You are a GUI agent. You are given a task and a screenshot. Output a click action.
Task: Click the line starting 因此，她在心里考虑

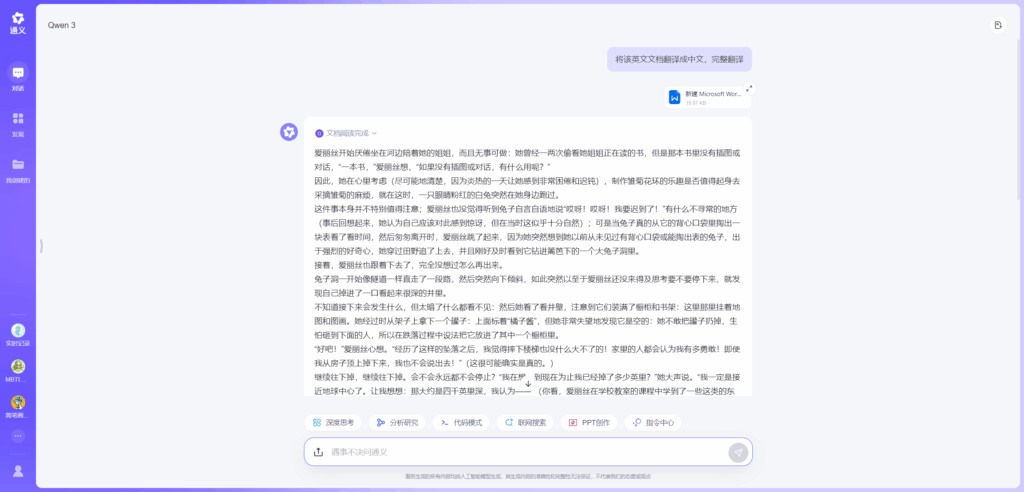528,180
